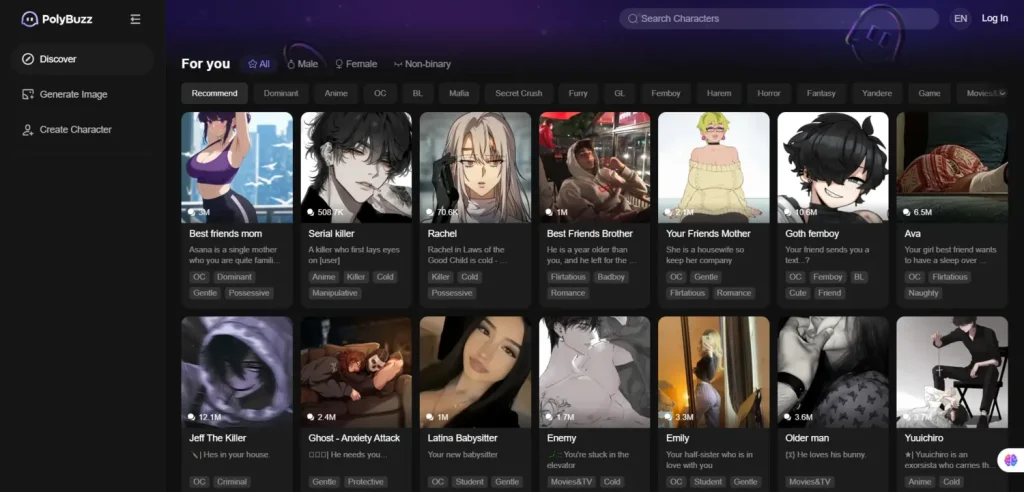Click the Femboy tag on Goth femboy
1024x492 pixels.
(827, 277)
